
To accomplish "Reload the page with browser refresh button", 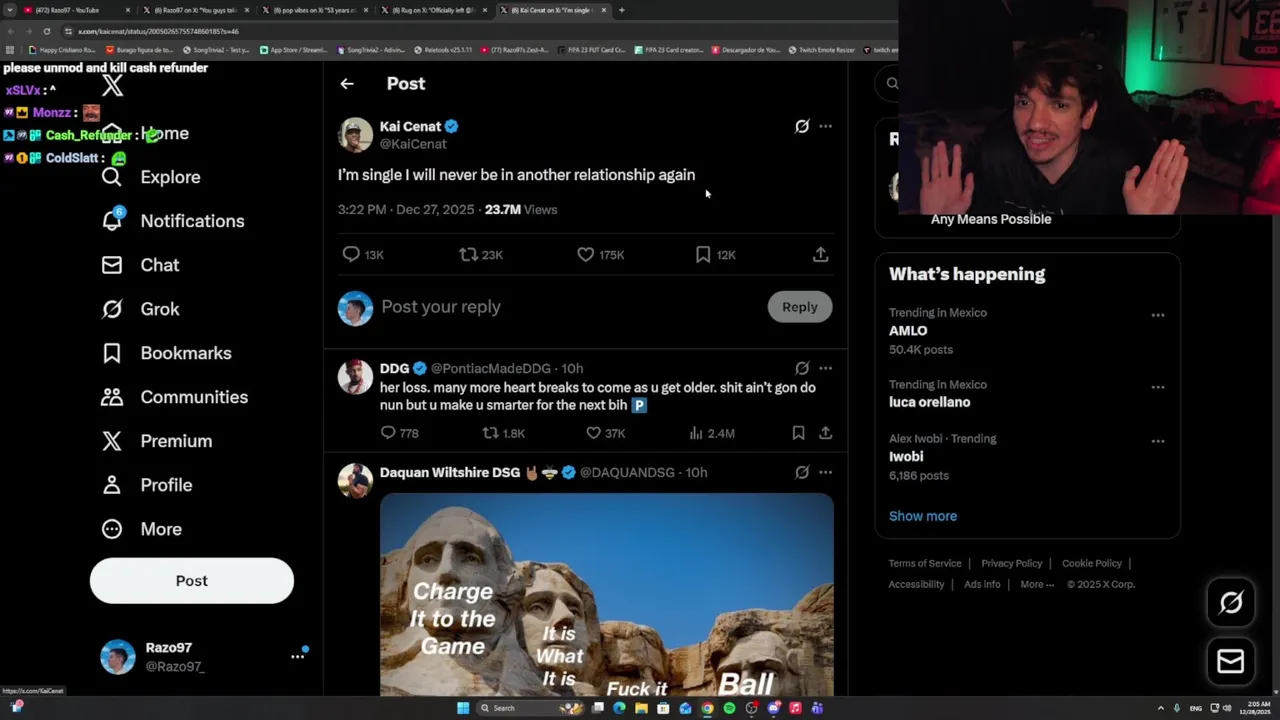I will tap(46, 31).
